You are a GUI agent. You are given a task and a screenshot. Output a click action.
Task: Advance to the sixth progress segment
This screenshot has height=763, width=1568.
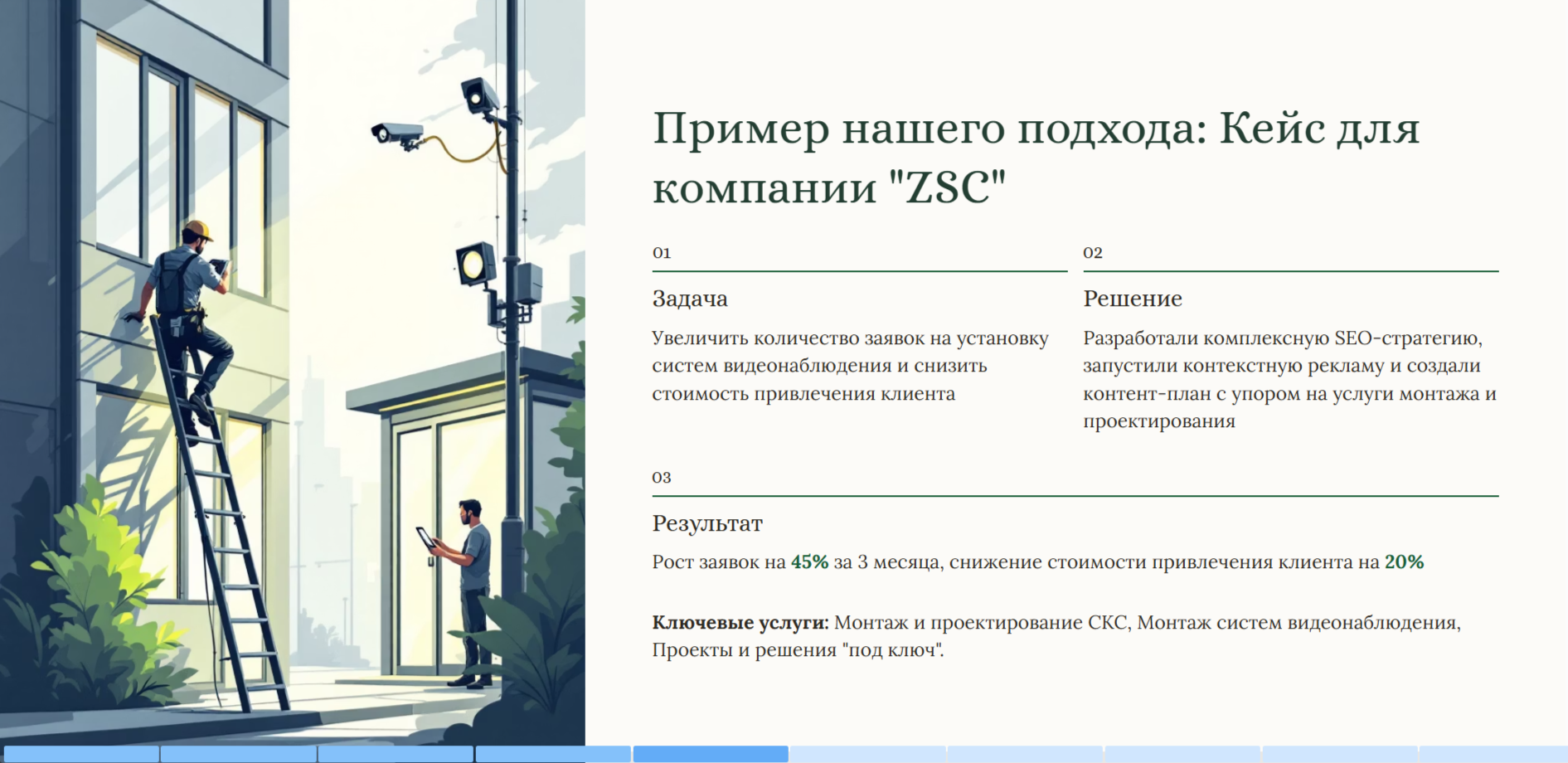coord(868,754)
